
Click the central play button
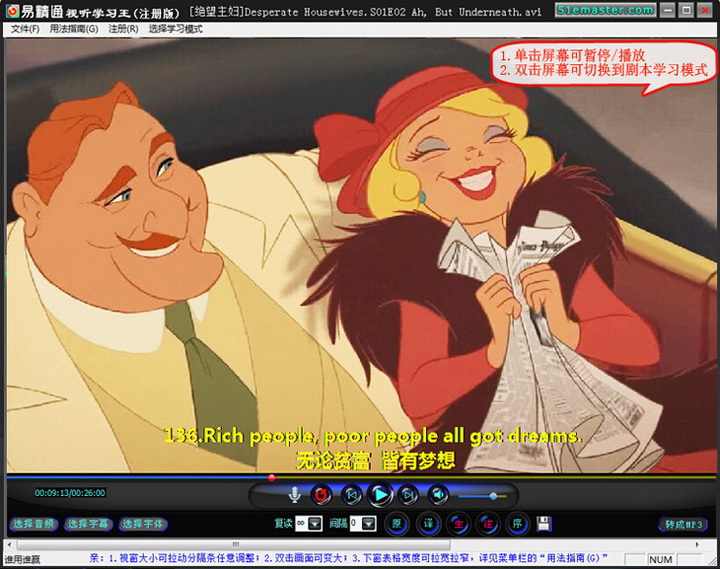coord(380,495)
